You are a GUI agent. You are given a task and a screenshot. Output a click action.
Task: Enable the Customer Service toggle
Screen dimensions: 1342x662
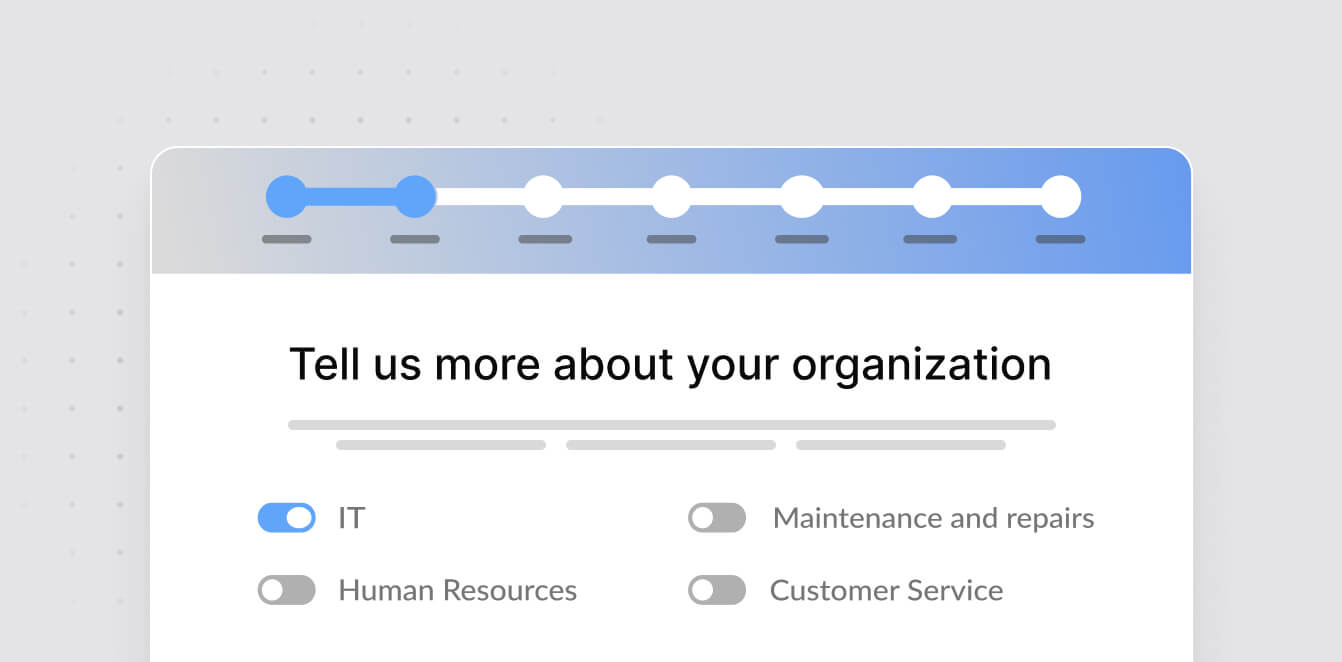point(717,590)
